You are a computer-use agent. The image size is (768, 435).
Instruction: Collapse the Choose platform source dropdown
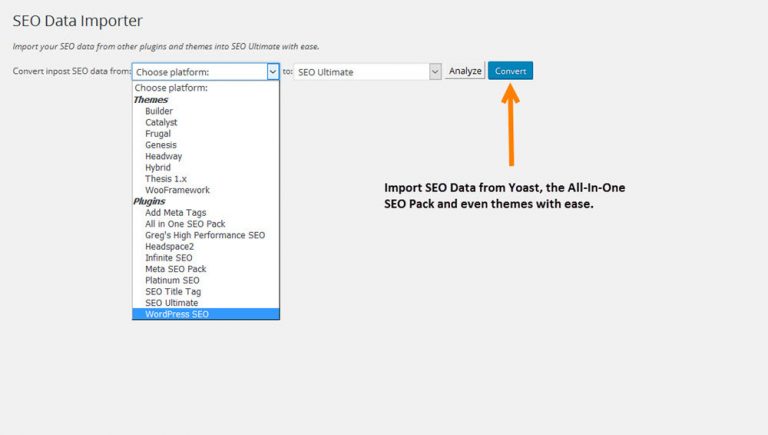(272, 72)
